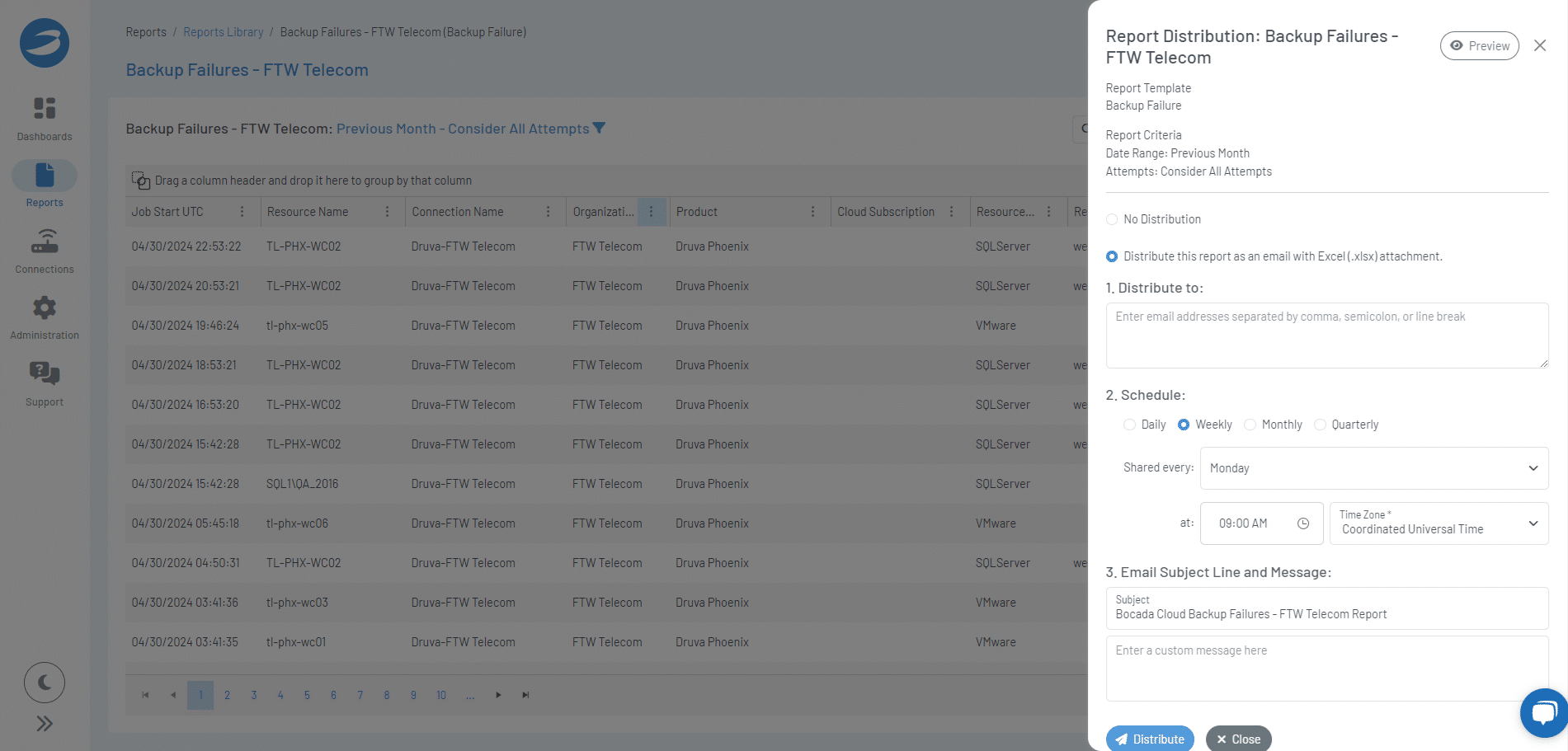The height and width of the screenshot is (751, 1568).
Task: Open the Reports sidebar section
Action: click(x=45, y=185)
